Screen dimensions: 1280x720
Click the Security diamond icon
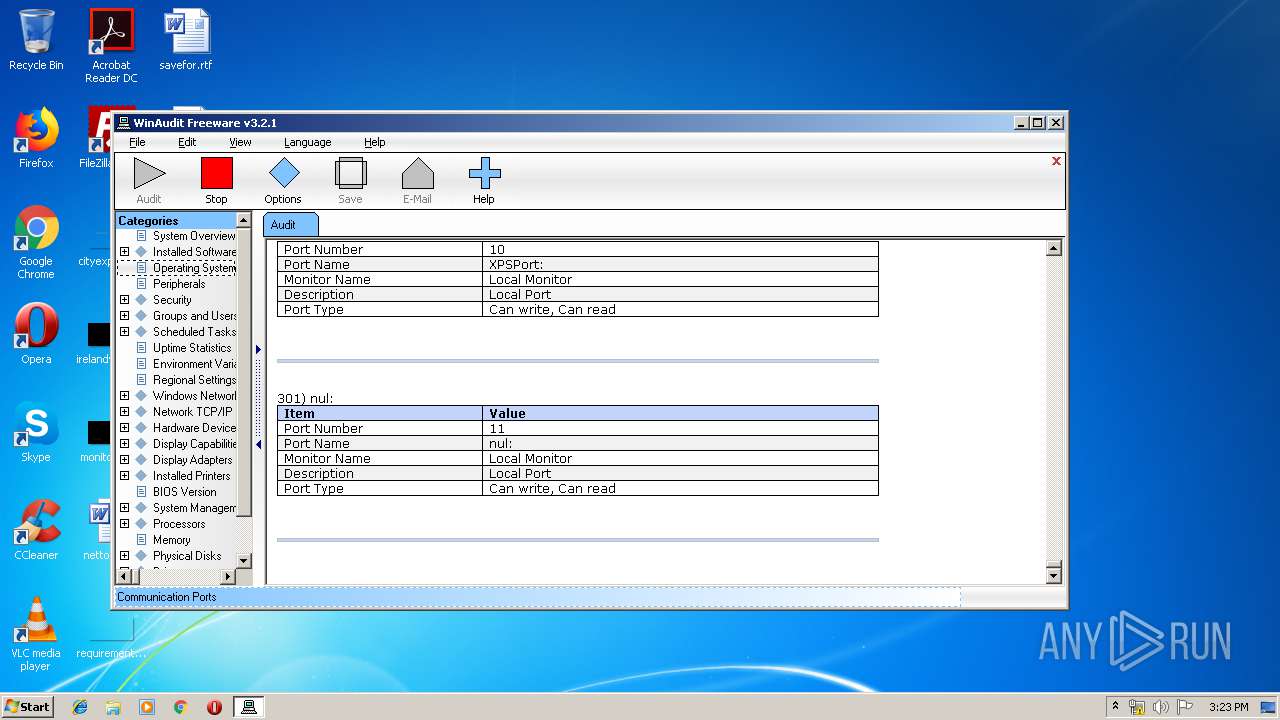pos(141,300)
